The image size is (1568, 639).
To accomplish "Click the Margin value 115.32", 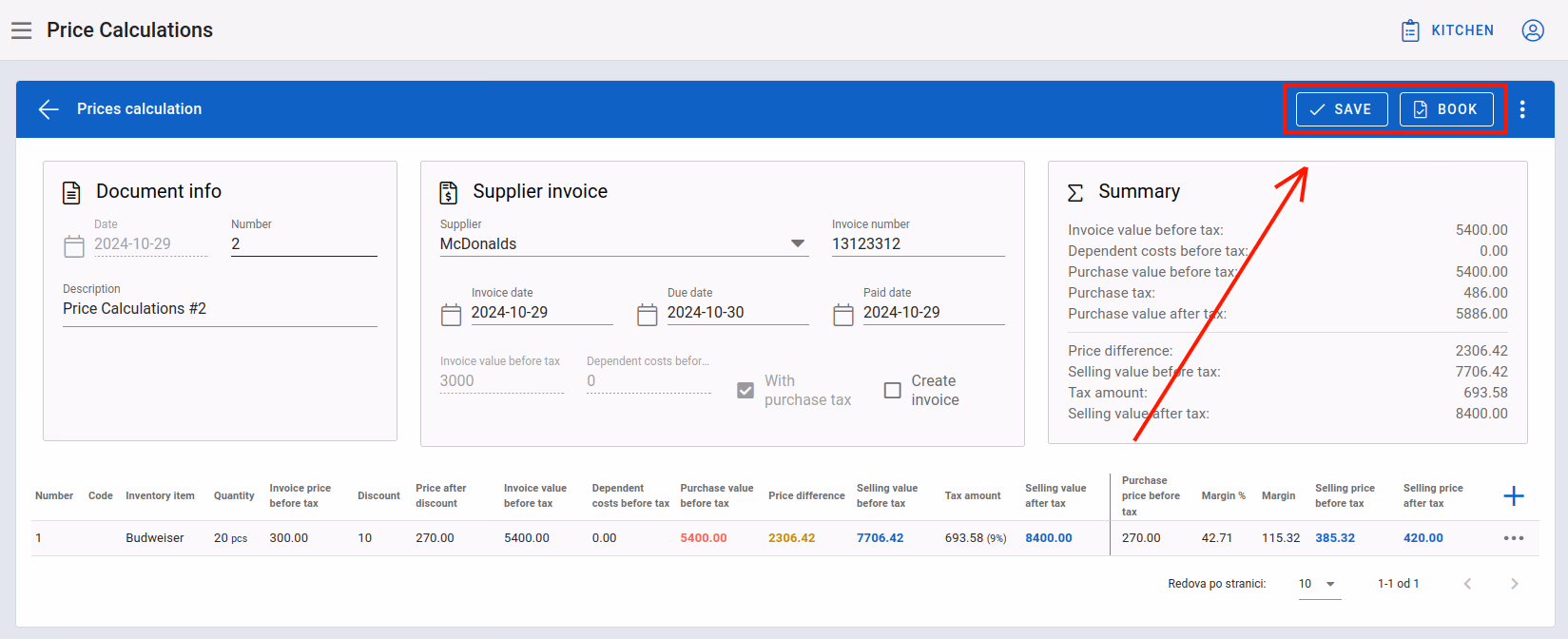I will [x=1281, y=538].
